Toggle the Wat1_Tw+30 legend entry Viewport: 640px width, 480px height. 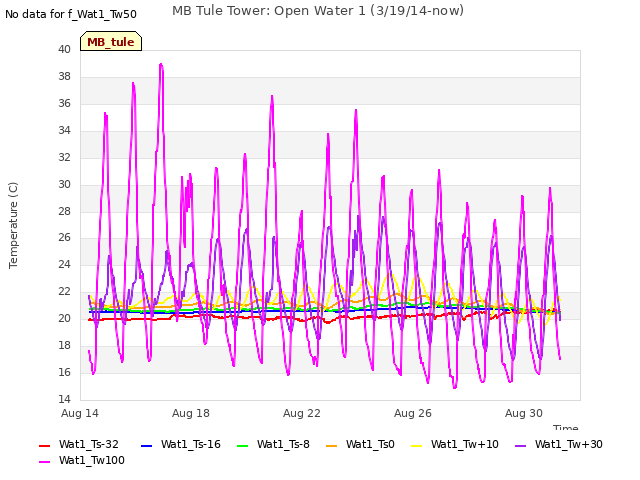(x=559, y=444)
